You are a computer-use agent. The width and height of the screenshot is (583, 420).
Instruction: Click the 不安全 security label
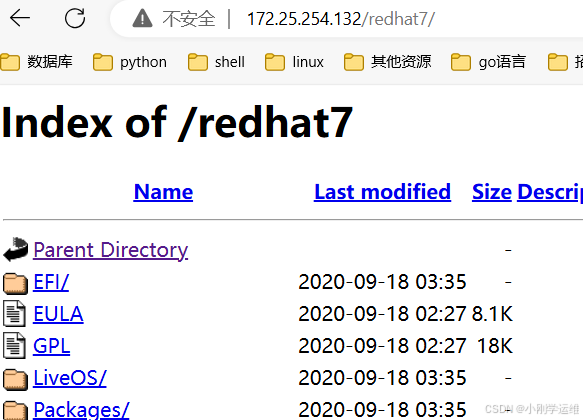(x=189, y=19)
